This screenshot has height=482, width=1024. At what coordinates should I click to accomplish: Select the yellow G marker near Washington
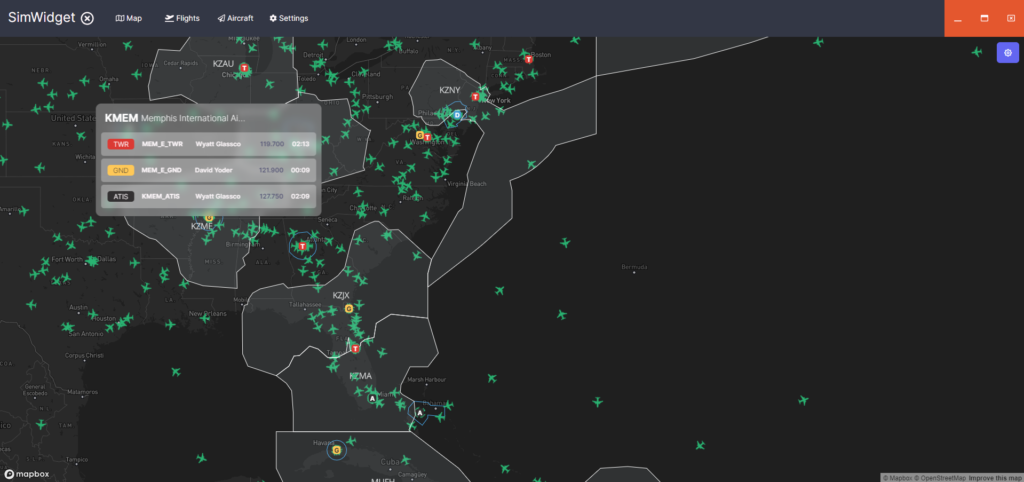pos(419,135)
